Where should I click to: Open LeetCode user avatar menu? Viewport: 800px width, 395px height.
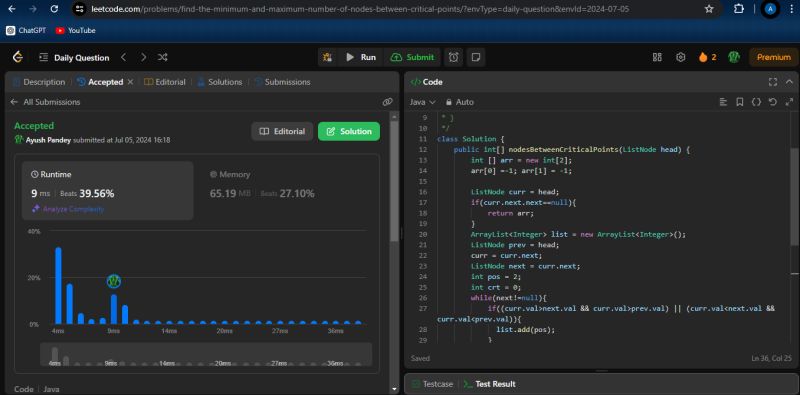[734, 57]
